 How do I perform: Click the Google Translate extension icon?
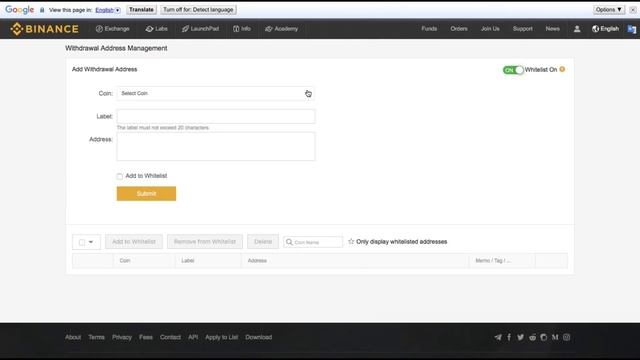[x=631, y=29]
